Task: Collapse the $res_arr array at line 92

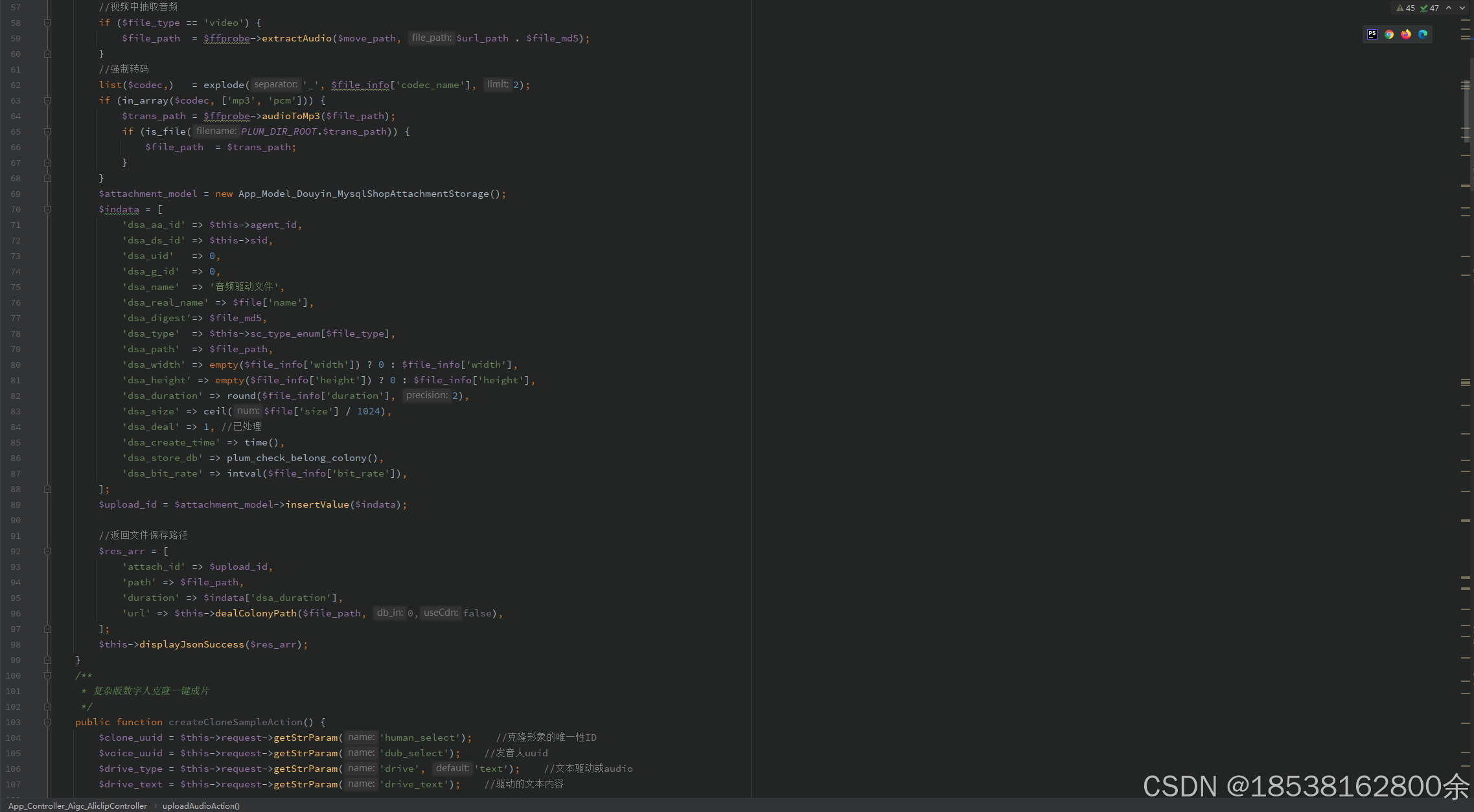Action: pyautogui.click(x=47, y=551)
